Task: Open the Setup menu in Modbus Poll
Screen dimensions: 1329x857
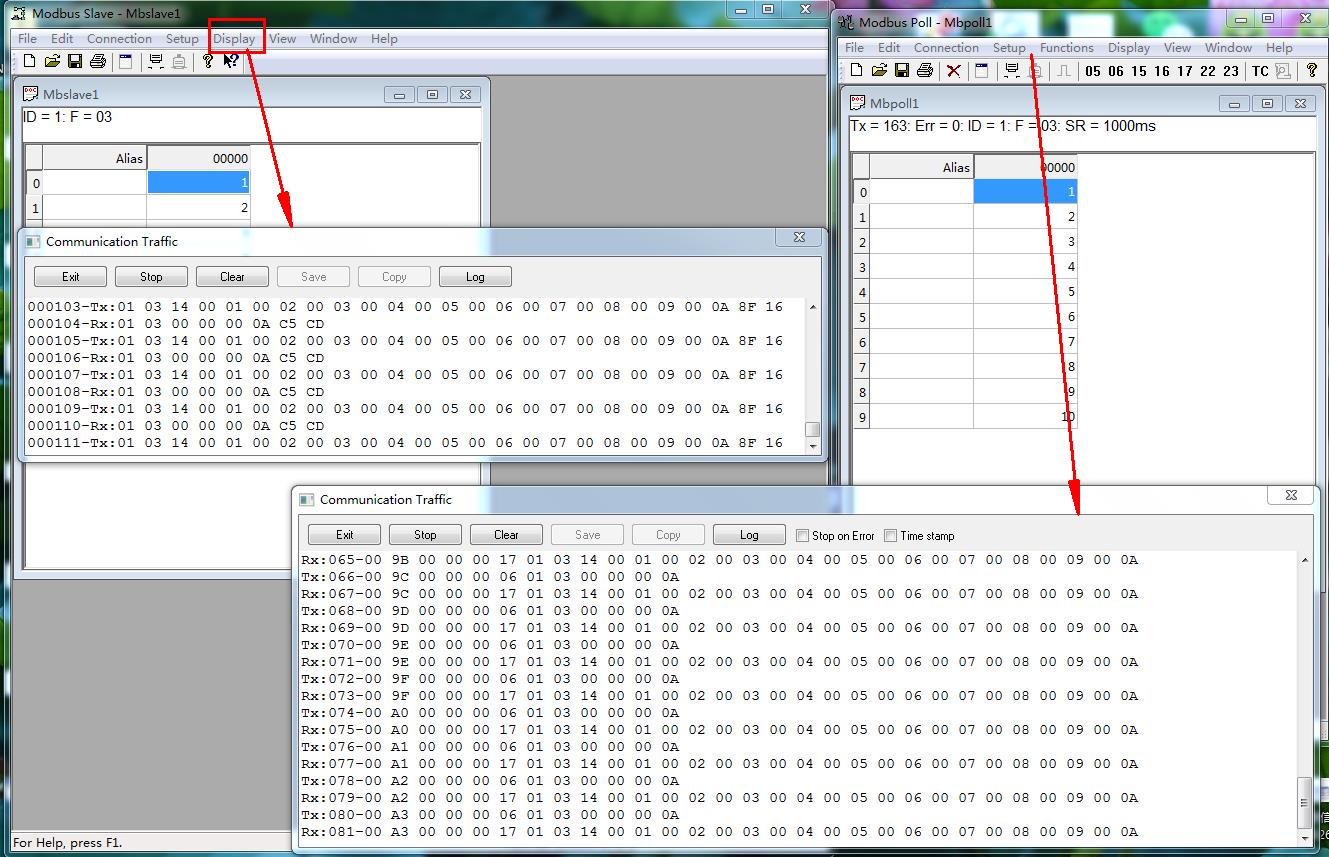Action: tap(1009, 48)
